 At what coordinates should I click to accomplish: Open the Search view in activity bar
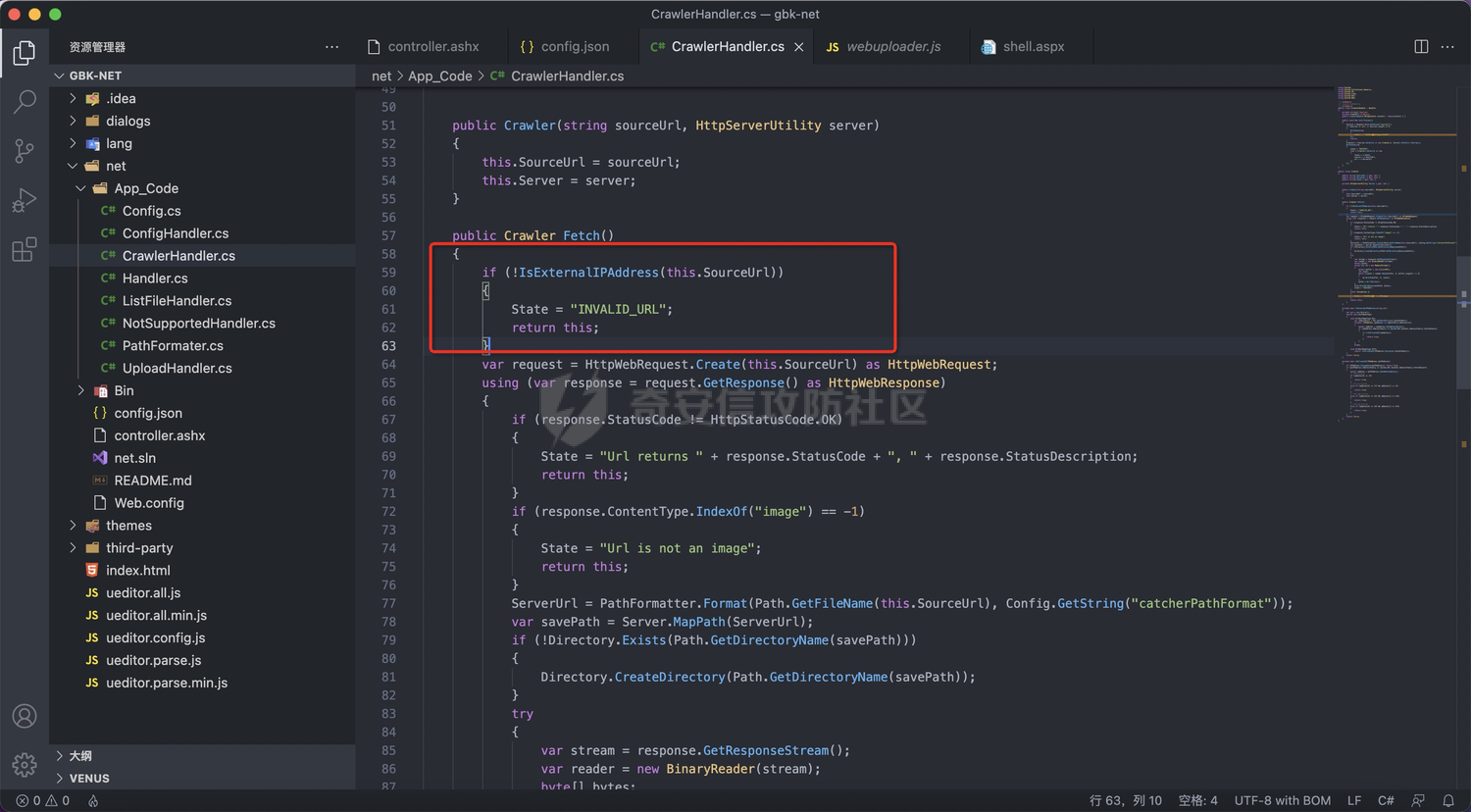tap(25, 101)
